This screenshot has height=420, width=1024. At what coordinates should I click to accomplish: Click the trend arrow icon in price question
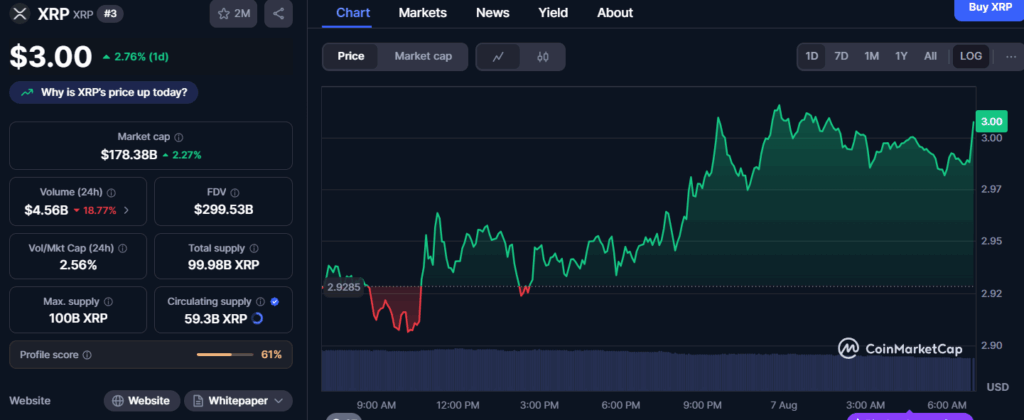27,93
